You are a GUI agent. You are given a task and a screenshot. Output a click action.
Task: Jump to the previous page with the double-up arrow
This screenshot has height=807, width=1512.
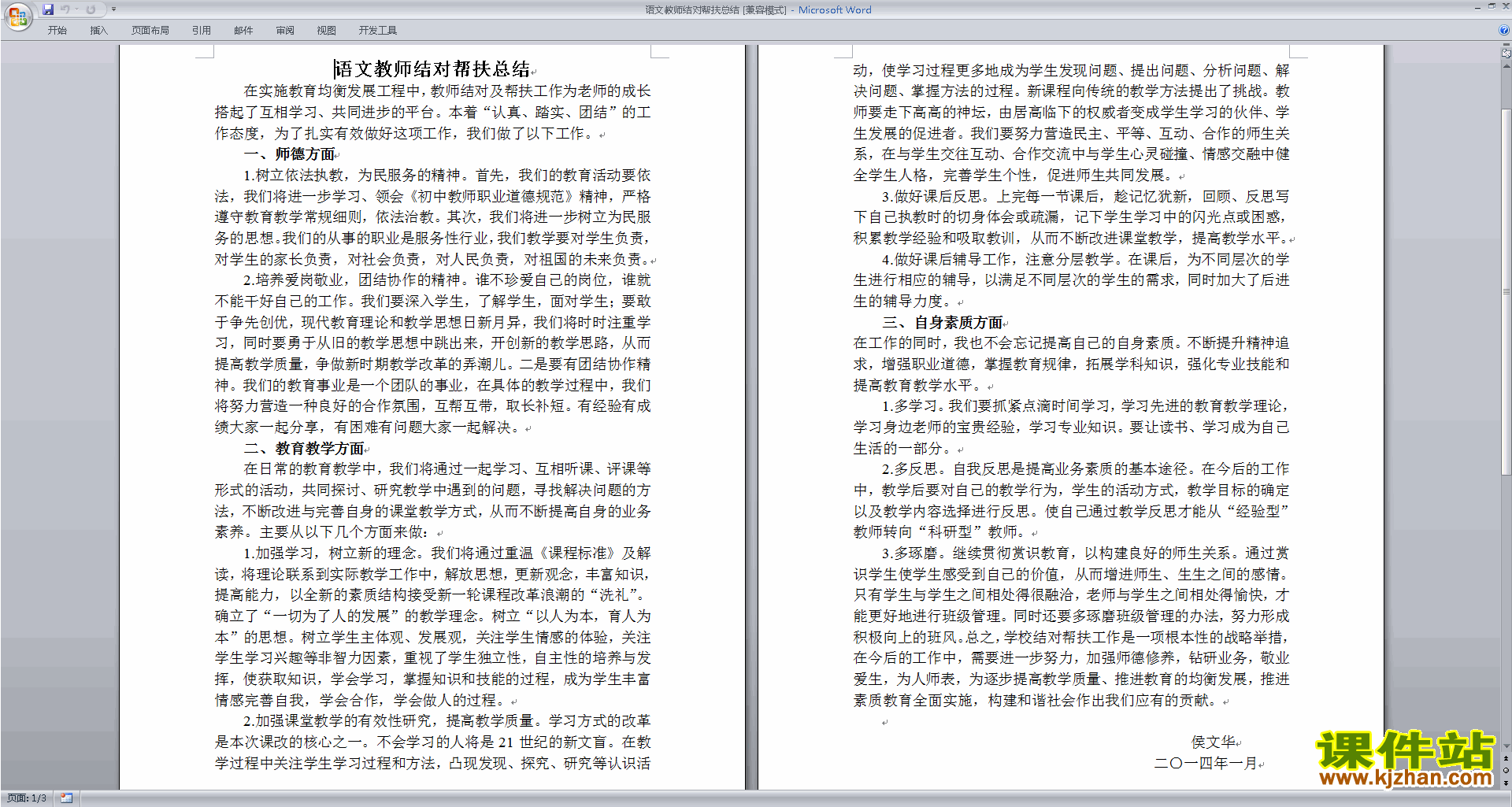pyautogui.click(x=1506, y=759)
